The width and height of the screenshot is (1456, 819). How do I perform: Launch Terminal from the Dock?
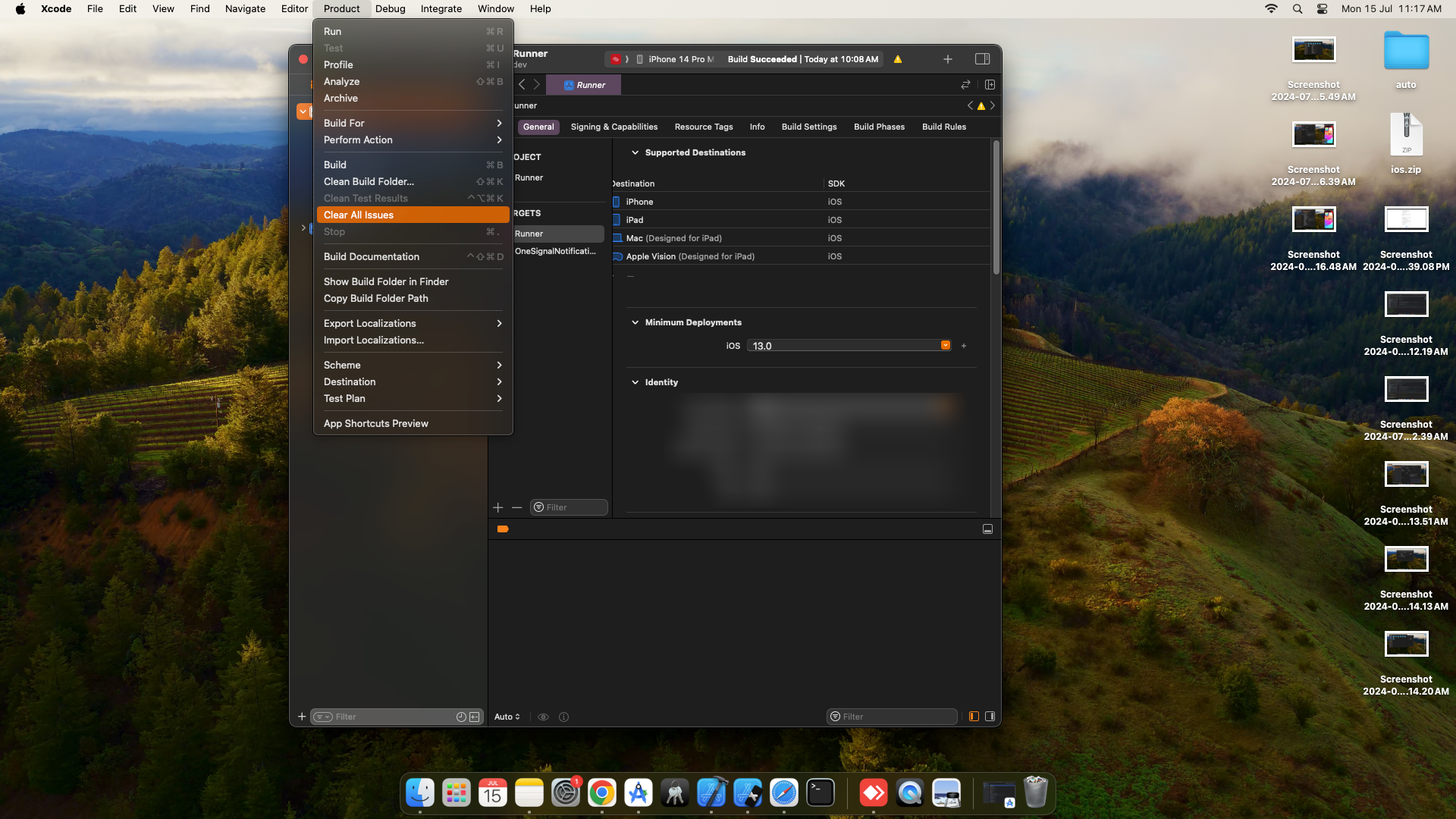point(820,793)
